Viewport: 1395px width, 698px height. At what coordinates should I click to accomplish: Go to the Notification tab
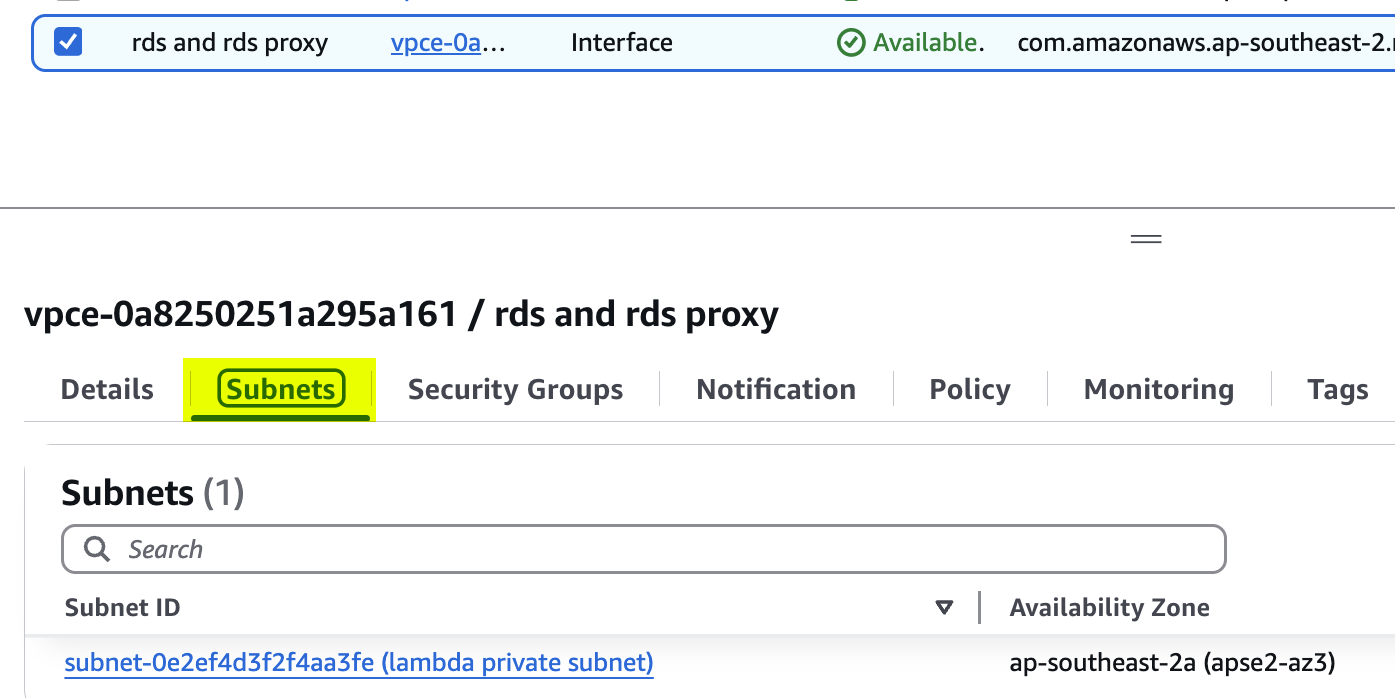pyautogui.click(x=776, y=389)
